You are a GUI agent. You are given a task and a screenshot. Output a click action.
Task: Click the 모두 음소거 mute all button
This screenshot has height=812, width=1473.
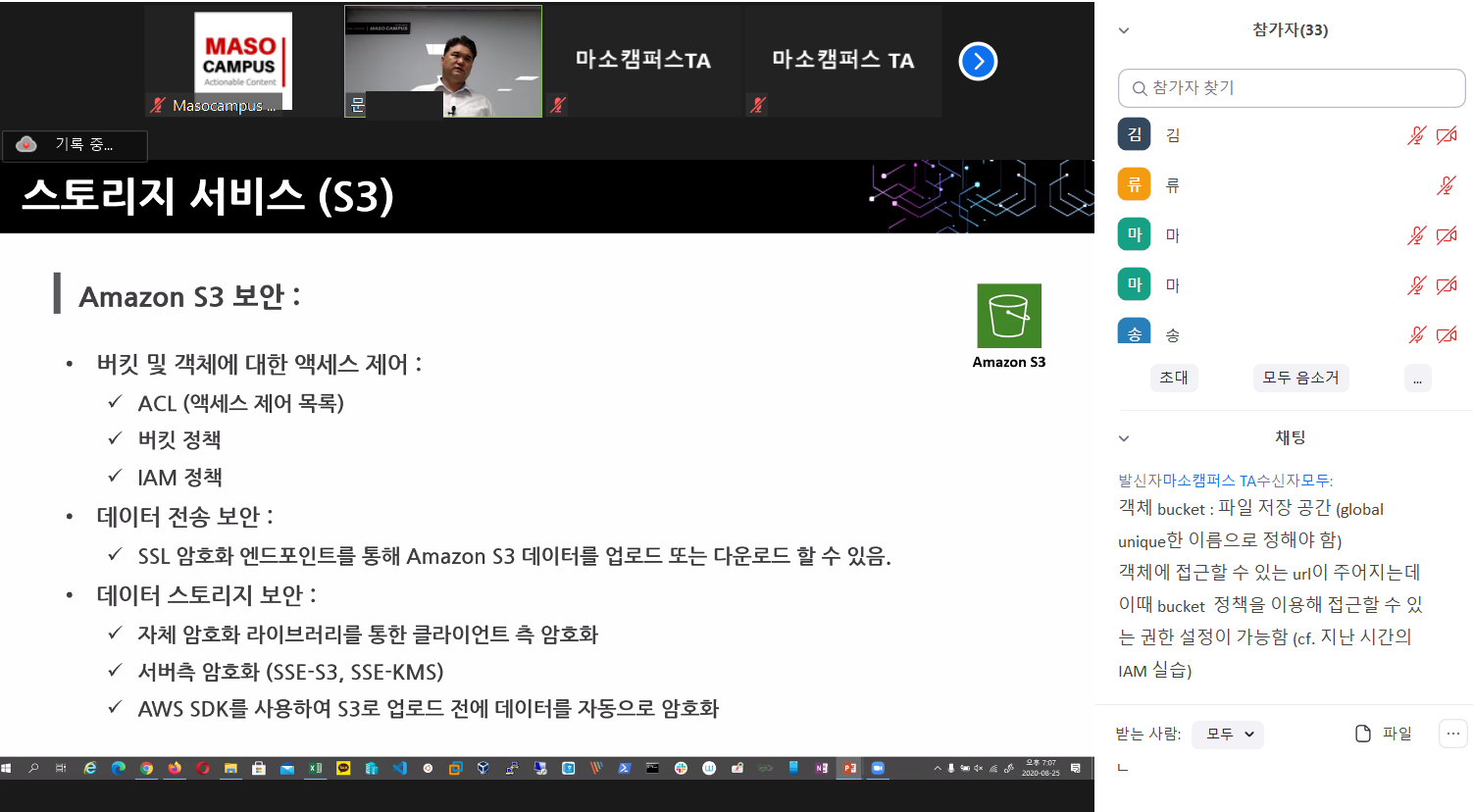[1300, 378]
